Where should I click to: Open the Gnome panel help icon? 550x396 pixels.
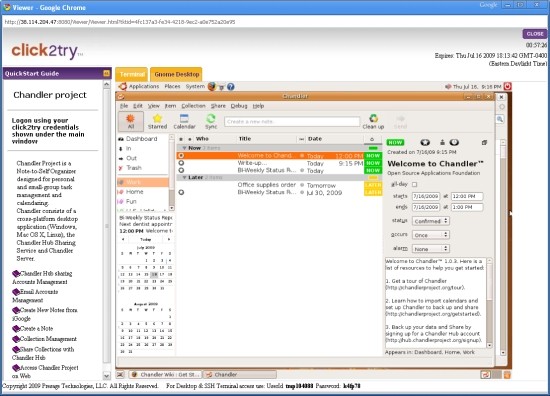pos(230,87)
